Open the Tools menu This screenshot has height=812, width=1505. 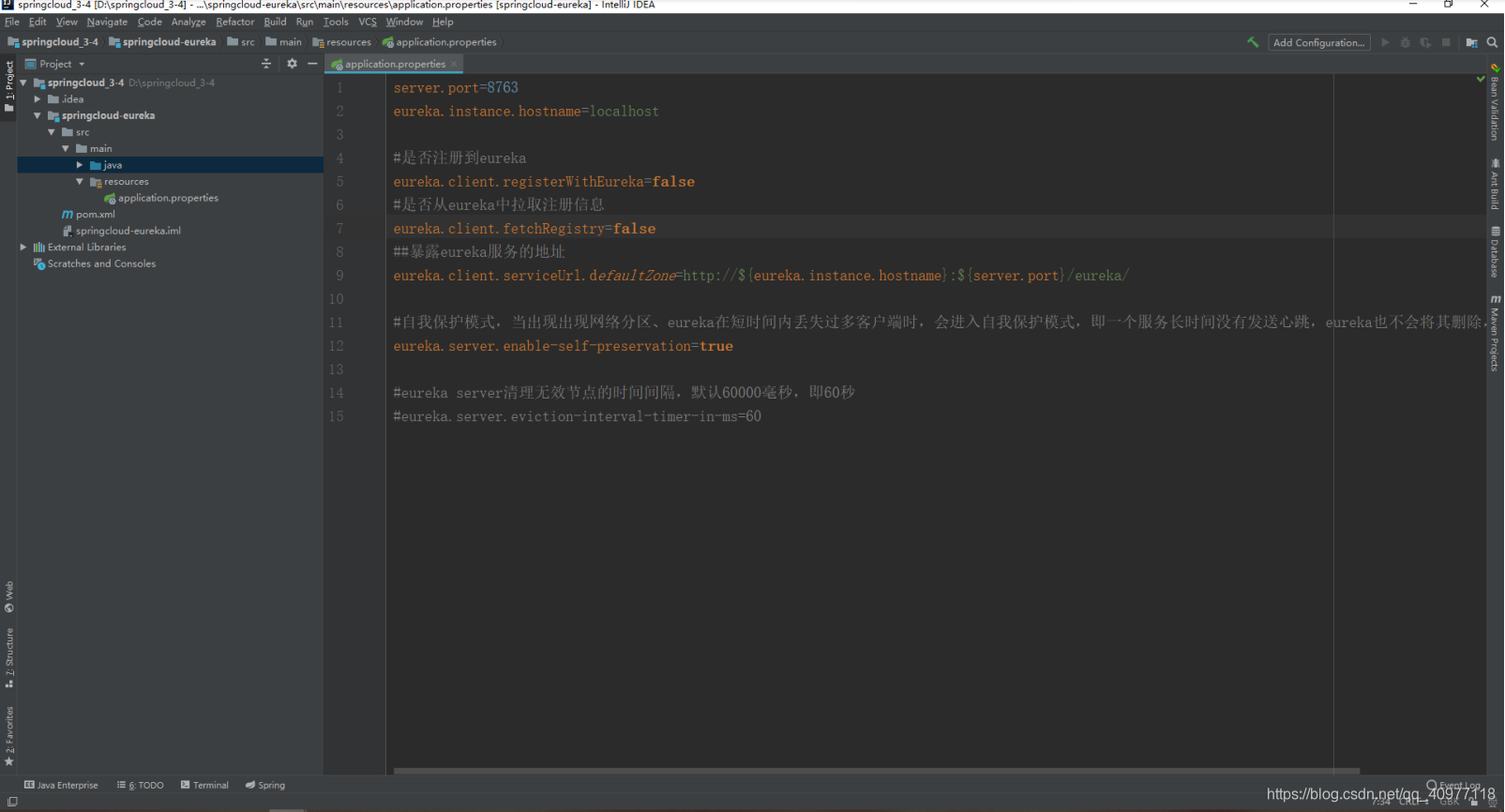click(336, 22)
